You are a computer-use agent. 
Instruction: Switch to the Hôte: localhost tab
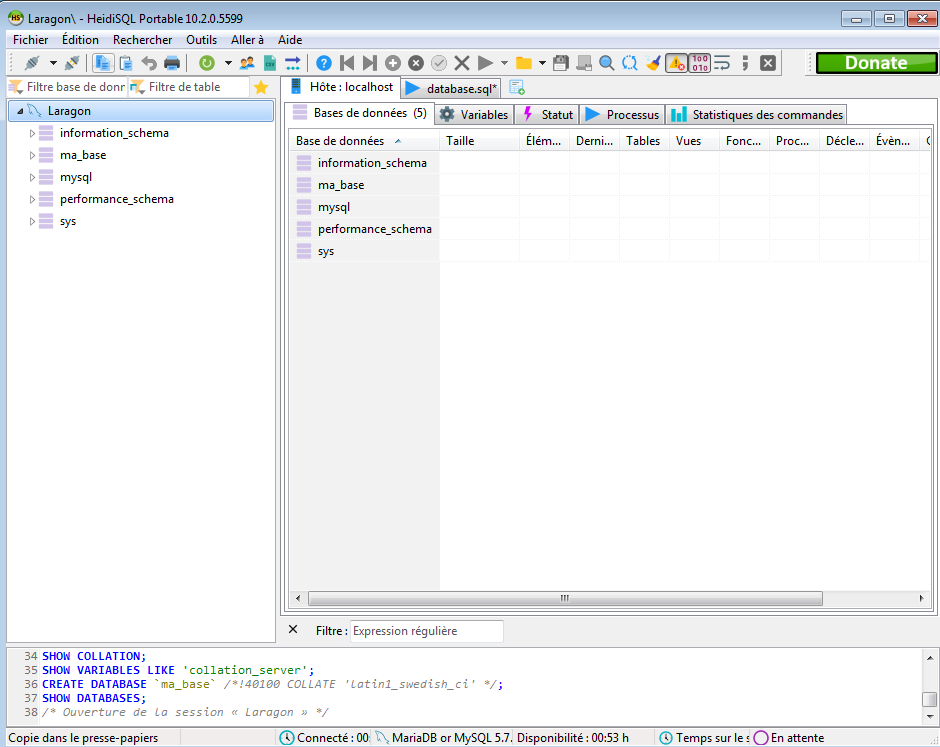pyautogui.click(x=342, y=87)
